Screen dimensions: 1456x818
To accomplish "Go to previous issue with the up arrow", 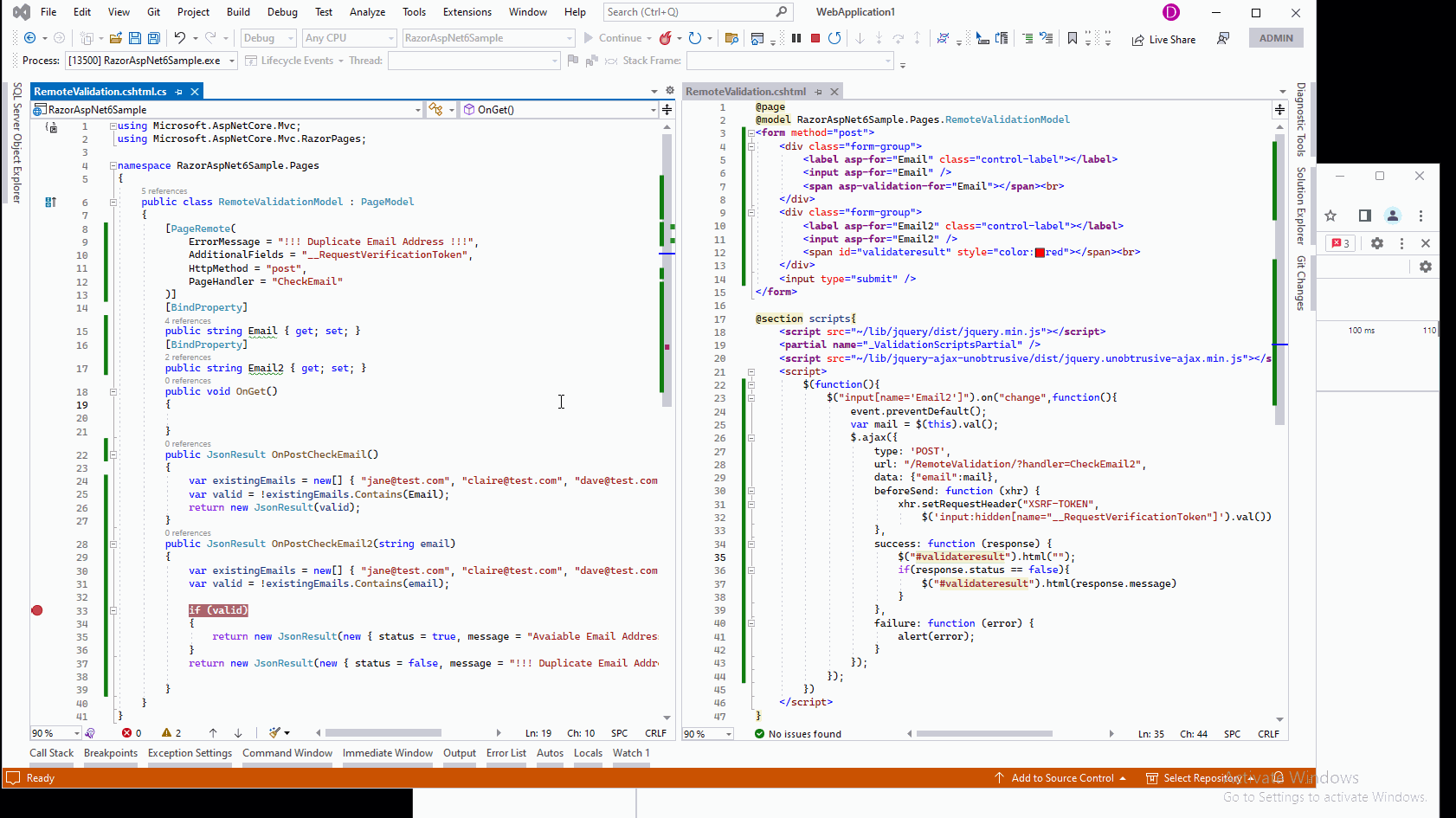I will point(213,733).
